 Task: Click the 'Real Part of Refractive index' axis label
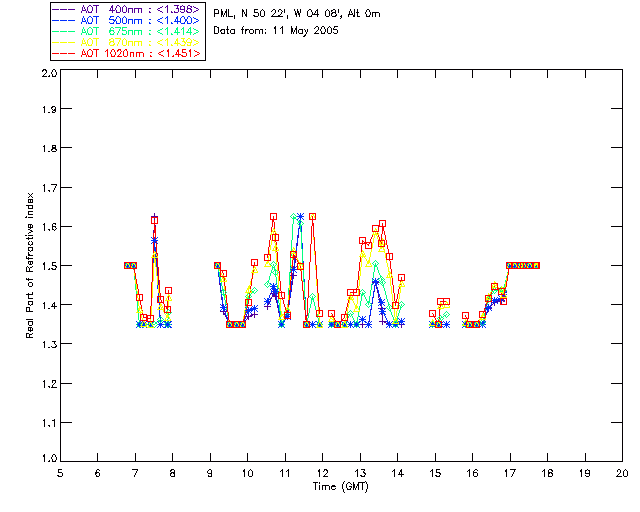click(30, 265)
